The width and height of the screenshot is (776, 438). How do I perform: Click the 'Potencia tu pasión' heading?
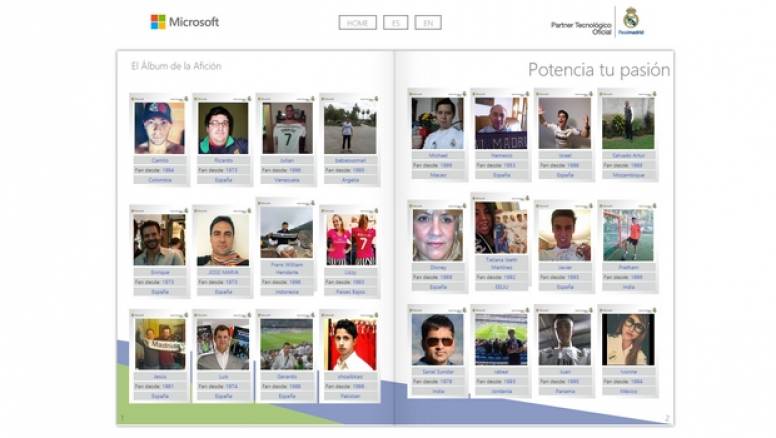tap(598, 69)
